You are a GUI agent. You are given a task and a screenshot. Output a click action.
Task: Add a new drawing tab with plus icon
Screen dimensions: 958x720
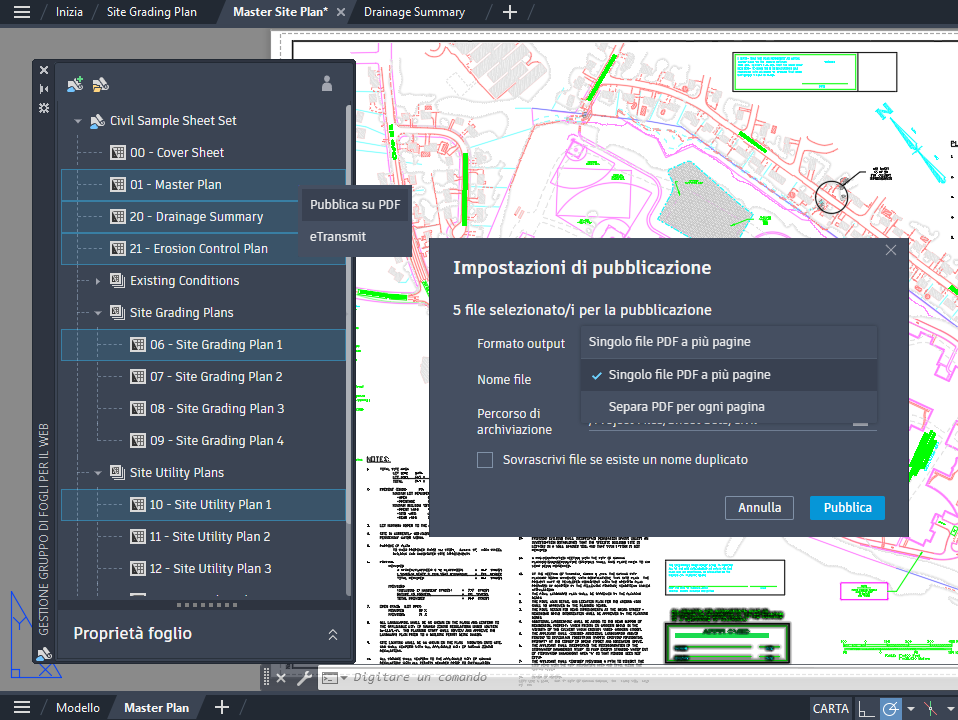[510, 12]
